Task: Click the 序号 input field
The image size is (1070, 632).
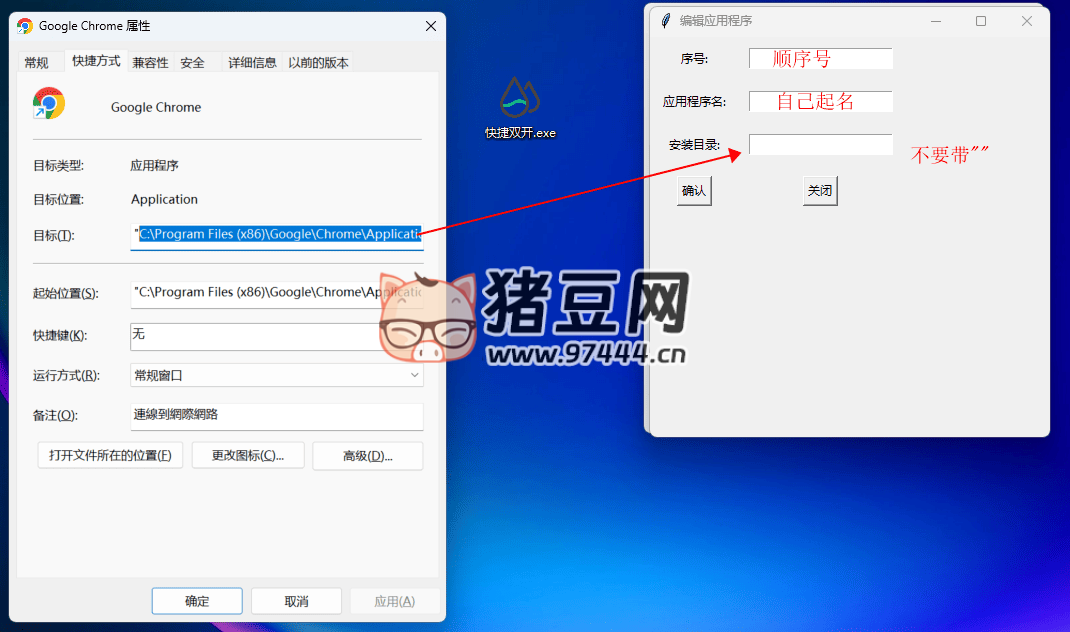Action: tap(820, 59)
